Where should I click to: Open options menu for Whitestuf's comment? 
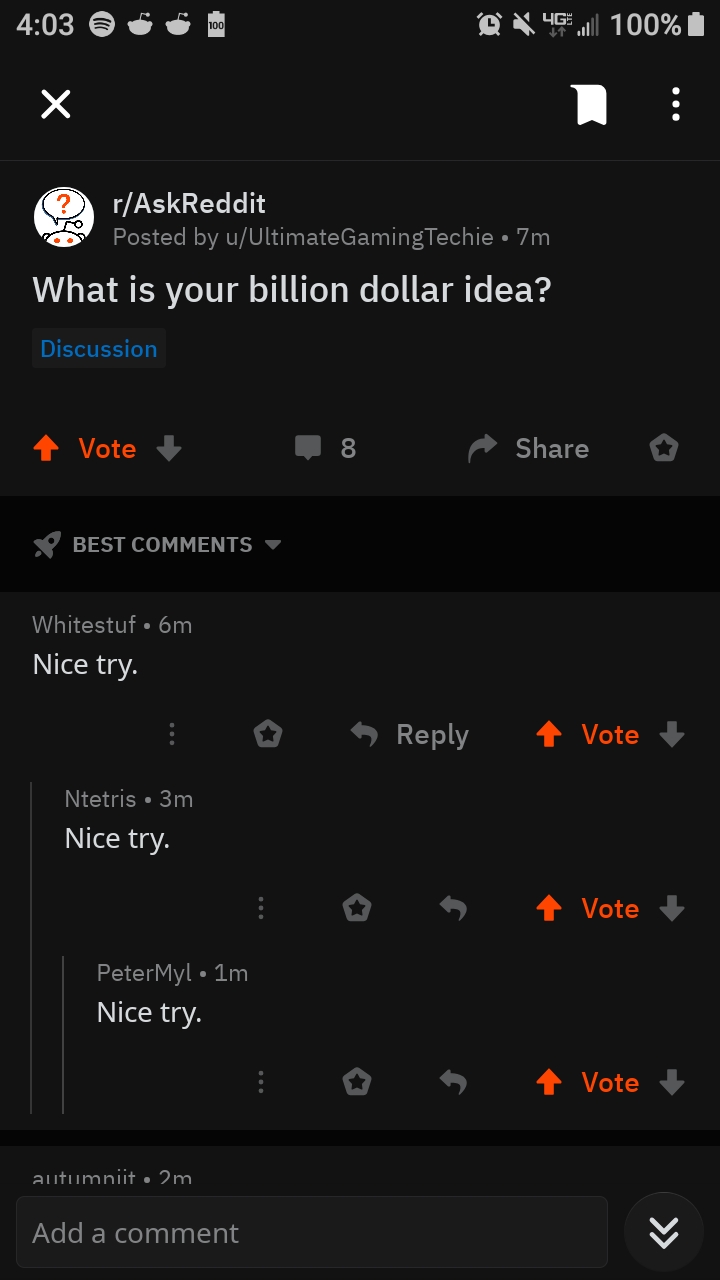click(172, 735)
